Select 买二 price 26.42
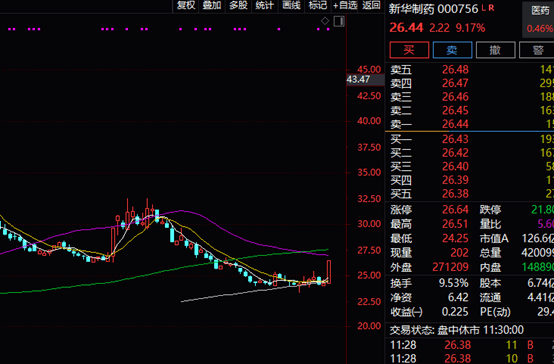554x364 pixels. click(x=455, y=153)
